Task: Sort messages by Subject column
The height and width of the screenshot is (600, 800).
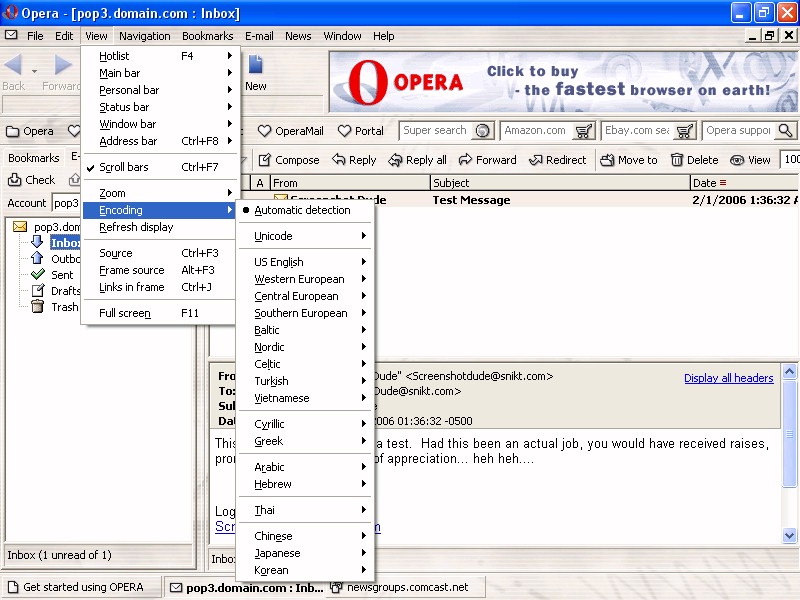Action: pyautogui.click(x=560, y=183)
